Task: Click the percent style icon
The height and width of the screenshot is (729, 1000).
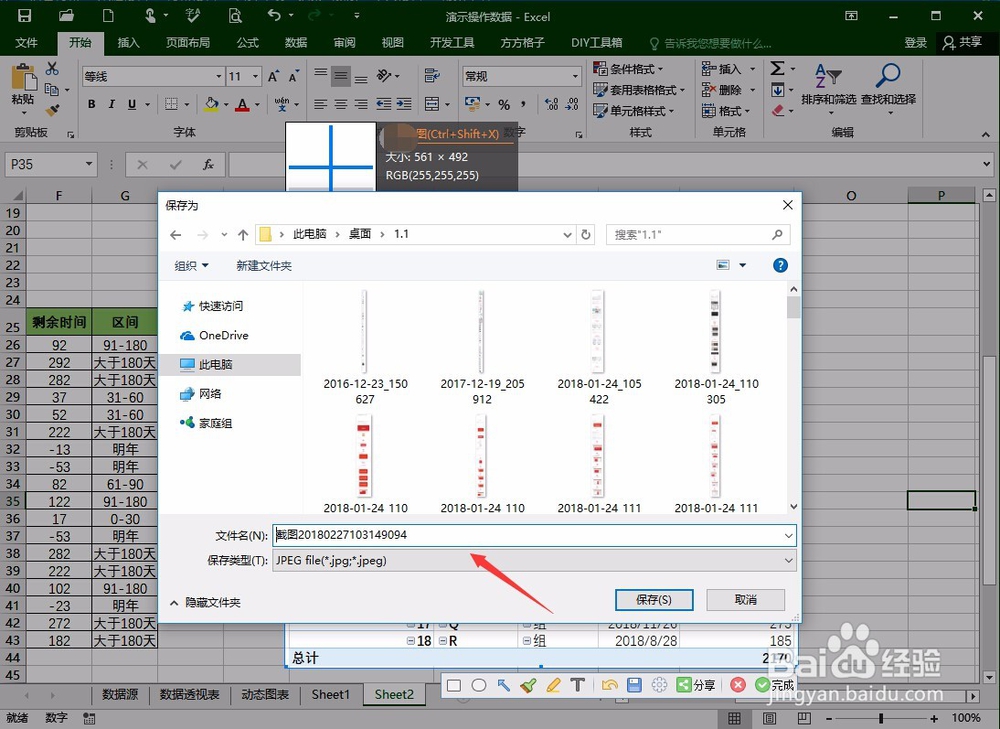Action: tap(504, 104)
